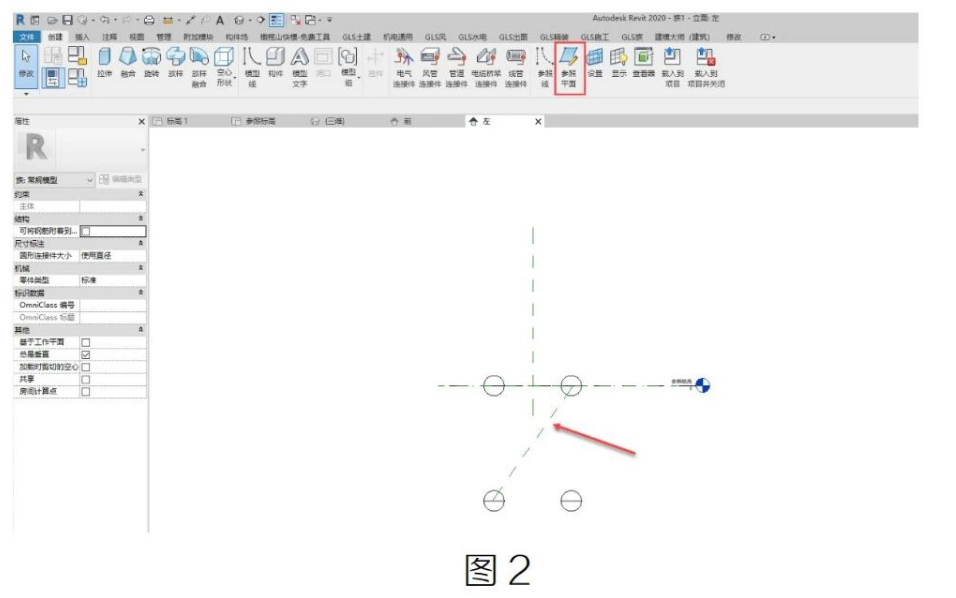Open the type selector dropdown arrow beside R thumbnail
The height and width of the screenshot is (598, 956).
[143, 150]
